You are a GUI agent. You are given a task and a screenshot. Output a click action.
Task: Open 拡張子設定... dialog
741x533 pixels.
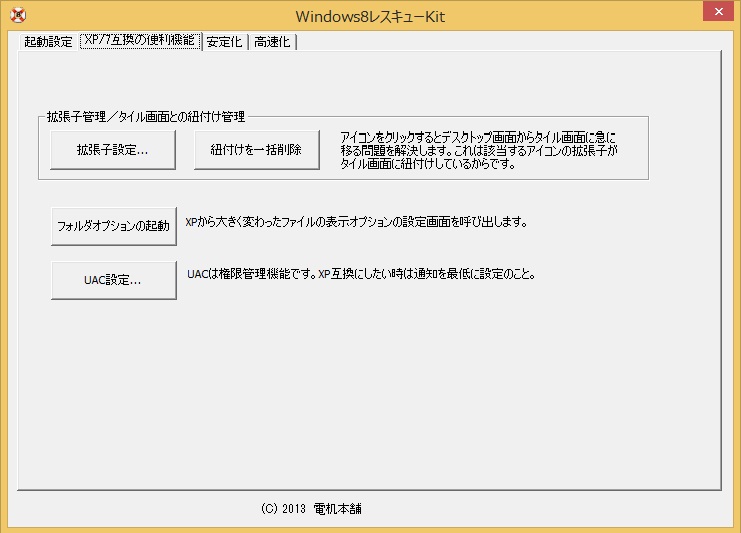pyautogui.click(x=113, y=151)
